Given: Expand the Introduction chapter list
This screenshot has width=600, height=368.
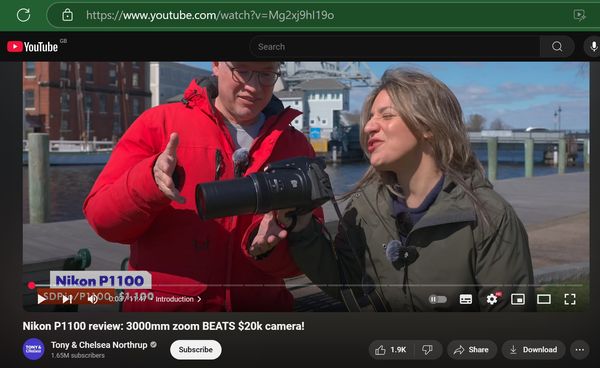Looking at the screenshot, I should (x=178, y=299).
